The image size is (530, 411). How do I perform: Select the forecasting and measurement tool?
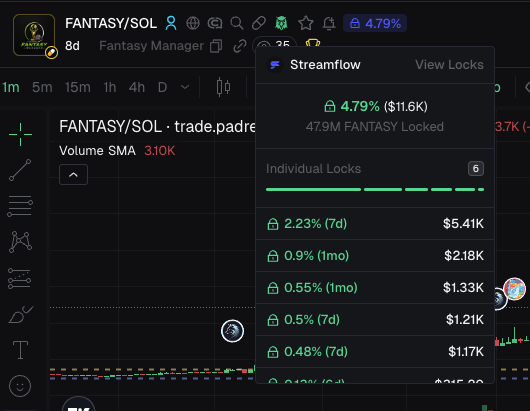click(x=20, y=279)
